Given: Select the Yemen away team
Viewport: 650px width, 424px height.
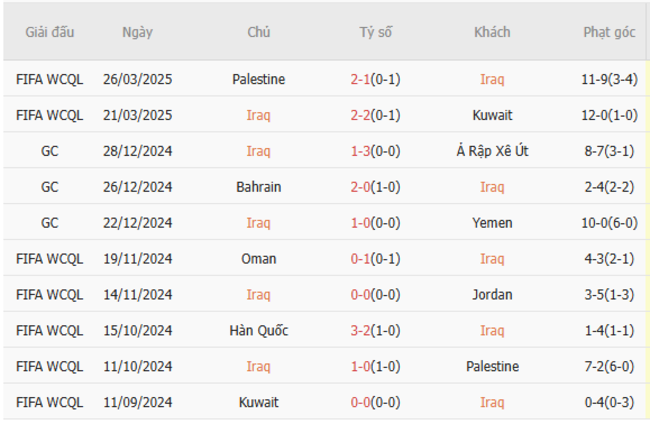Looking at the screenshot, I should point(492,223).
